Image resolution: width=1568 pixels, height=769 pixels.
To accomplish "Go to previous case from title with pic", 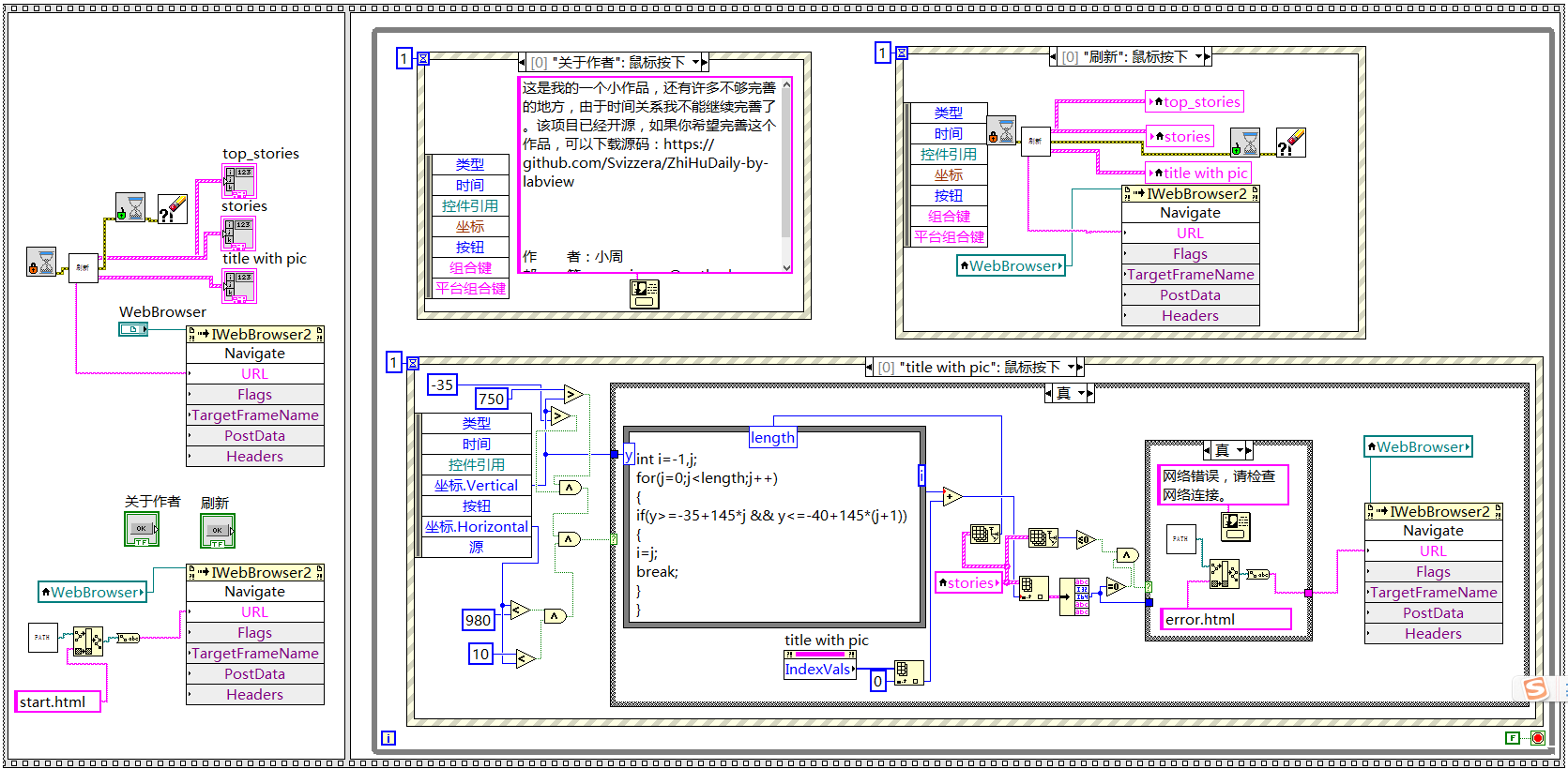I will [870, 367].
